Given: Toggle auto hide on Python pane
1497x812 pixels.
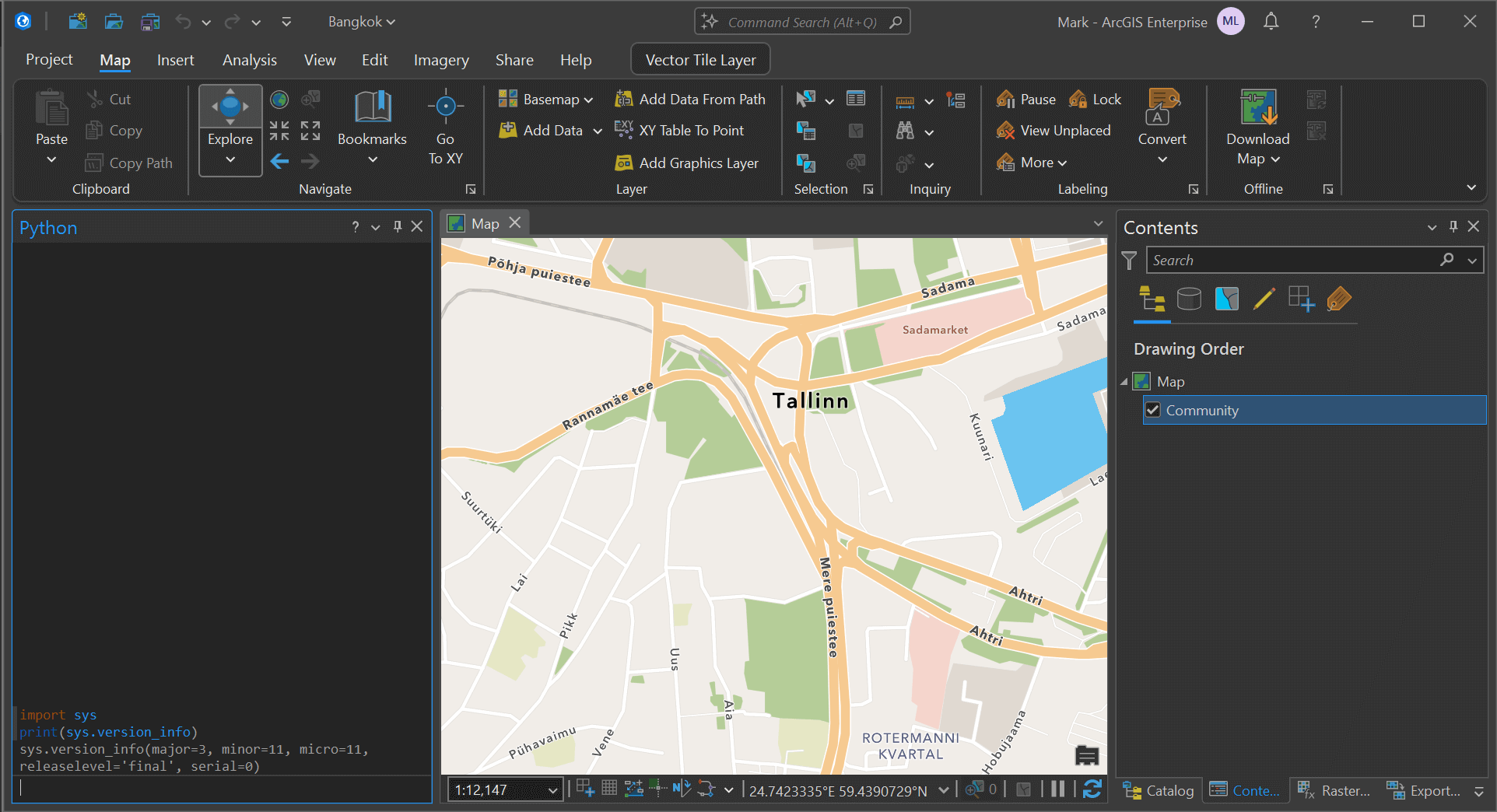Looking at the screenshot, I should (x=398, y=226).
